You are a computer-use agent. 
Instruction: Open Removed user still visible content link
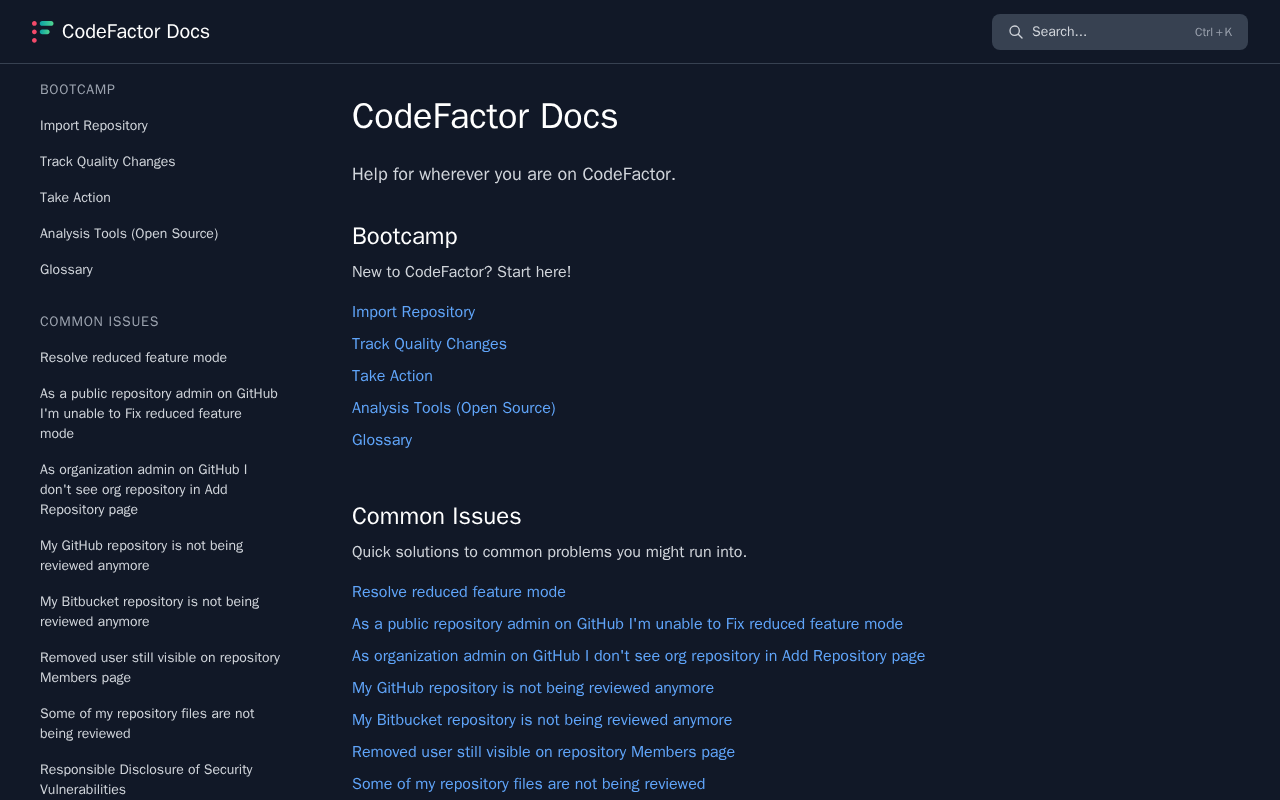tap(543, 752)
